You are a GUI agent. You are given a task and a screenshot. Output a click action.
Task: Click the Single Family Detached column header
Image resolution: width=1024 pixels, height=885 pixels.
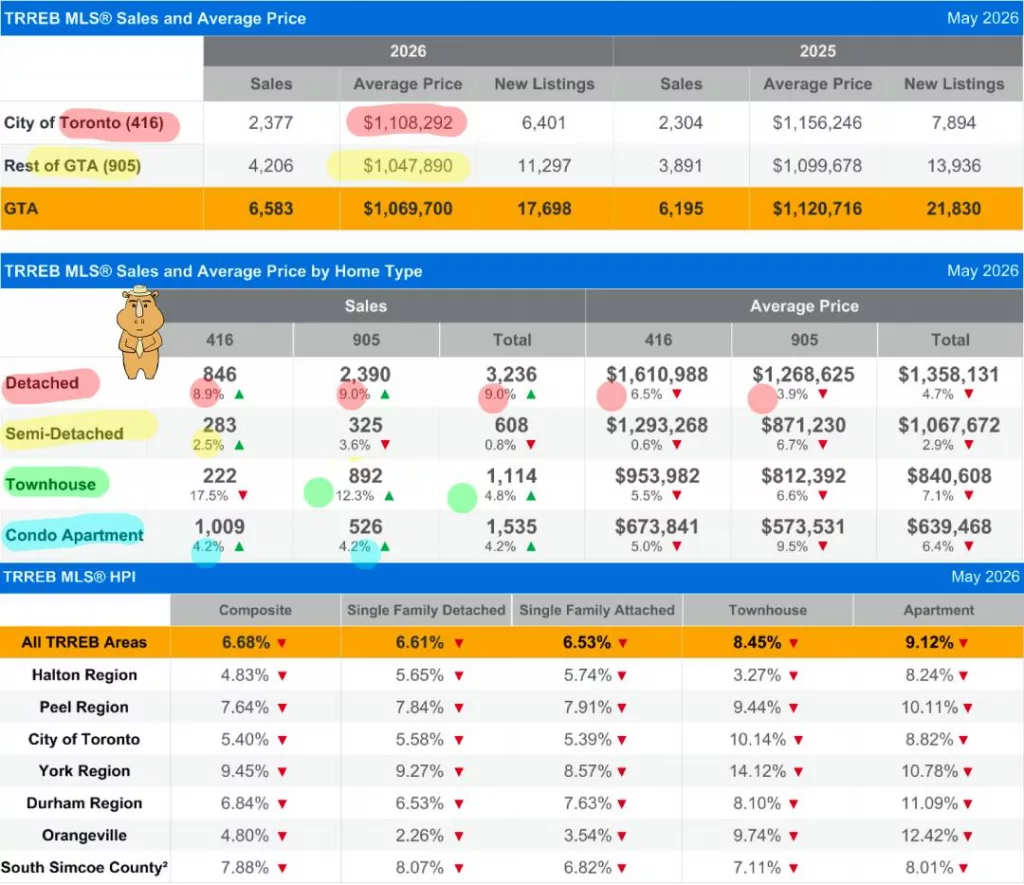[426, 611]
